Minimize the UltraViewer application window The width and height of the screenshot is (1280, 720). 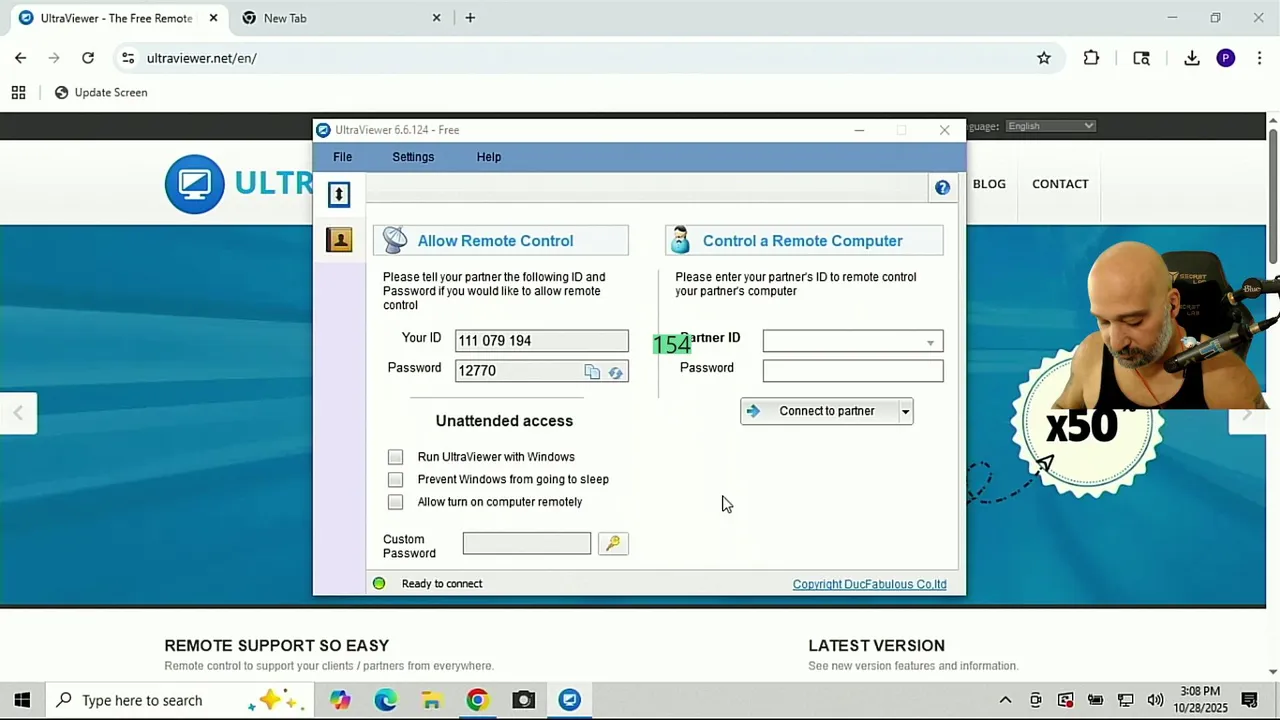click(x=859, y=130)
